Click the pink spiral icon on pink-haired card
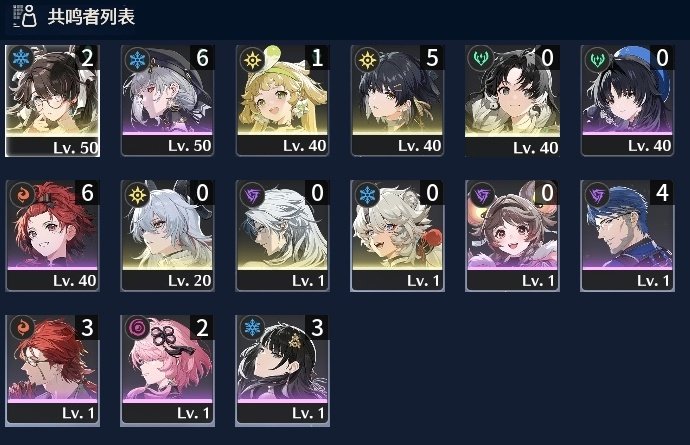The image size is (690, 445). 137,328
